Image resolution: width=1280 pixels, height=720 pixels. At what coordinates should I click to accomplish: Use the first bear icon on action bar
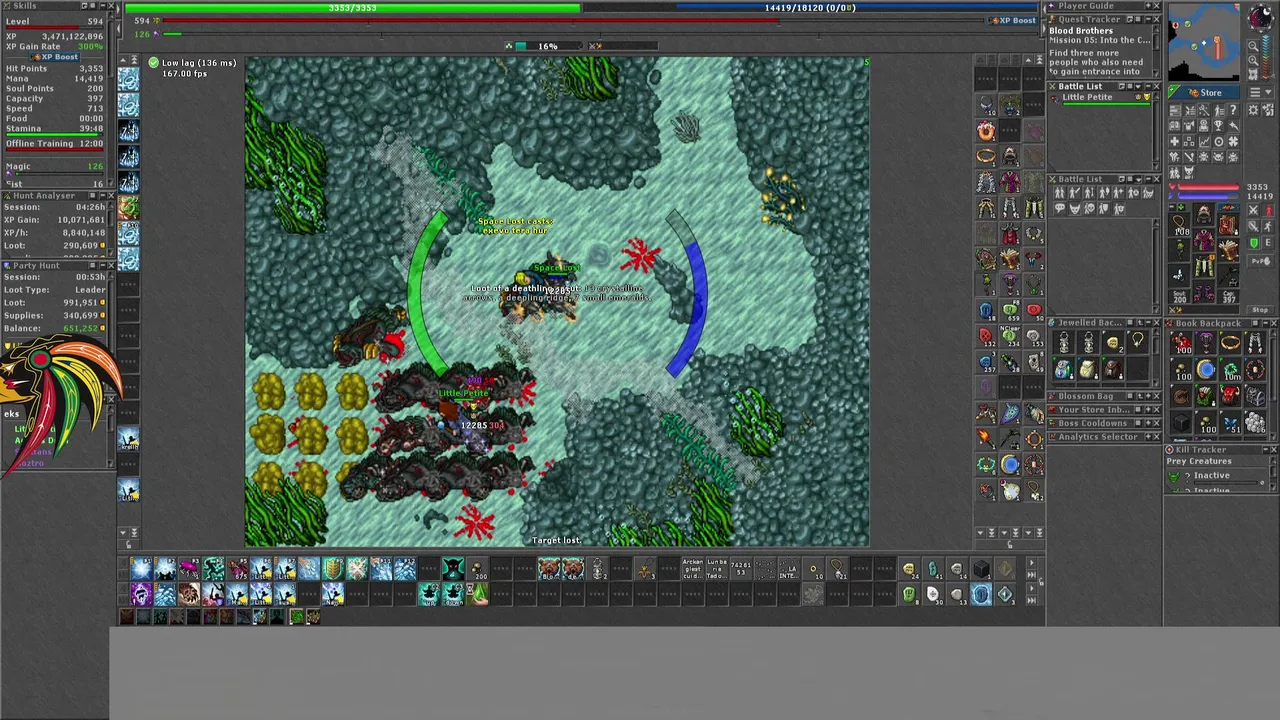tap(548, 569)
